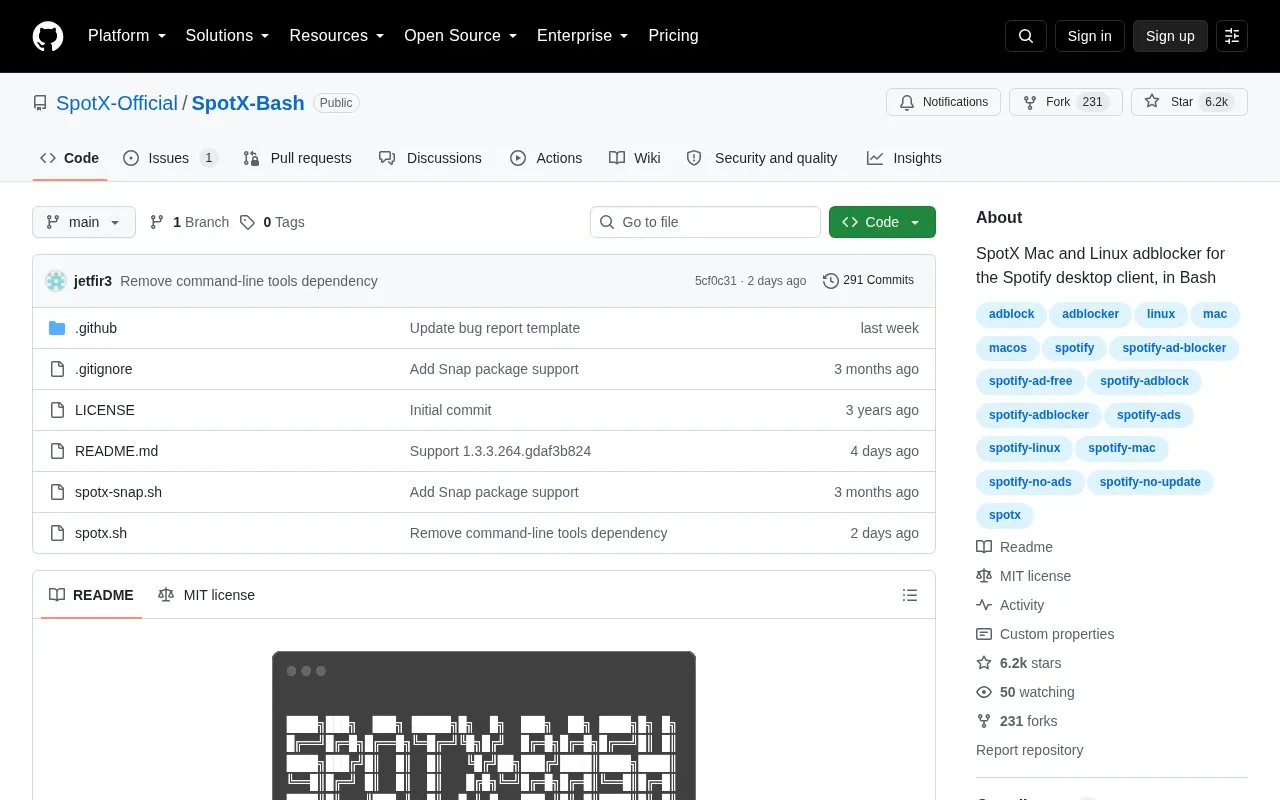Expand the Platform menu
The image size is (1280, 800).
click(x=127, y=36)
